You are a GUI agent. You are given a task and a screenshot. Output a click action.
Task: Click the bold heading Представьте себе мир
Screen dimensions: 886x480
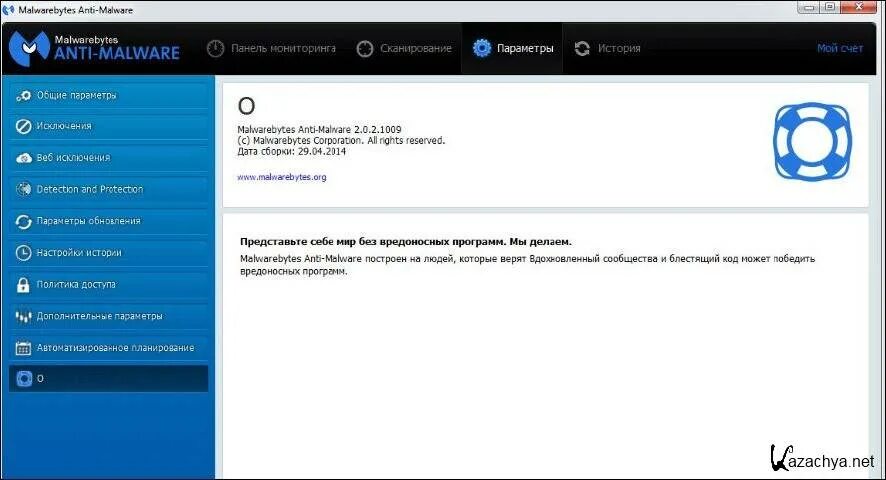click(x=406, y=241)
